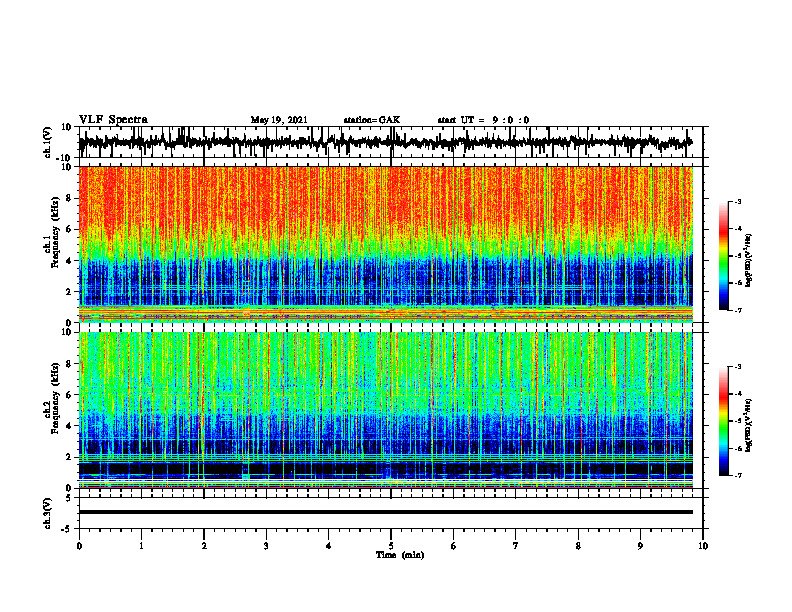Click the flat black ch.3 voltage line
792x612 pixels.
[385, 512]
